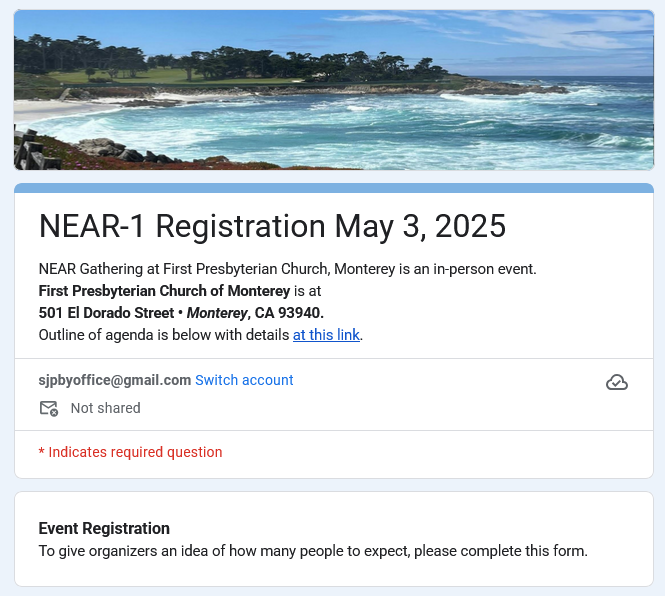Click the "Not shared" label
Image resolution: width=665 pixels, height=596 pixels.
point(105,408)
